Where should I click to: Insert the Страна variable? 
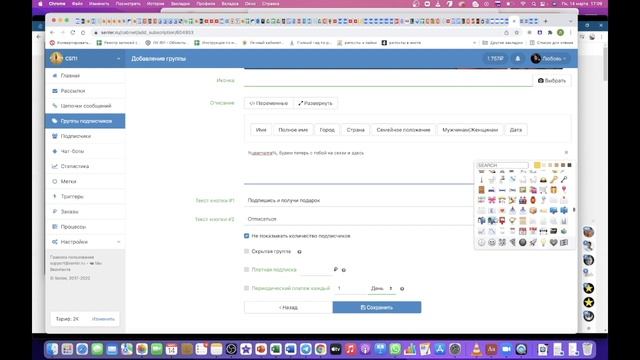point(355,130)
